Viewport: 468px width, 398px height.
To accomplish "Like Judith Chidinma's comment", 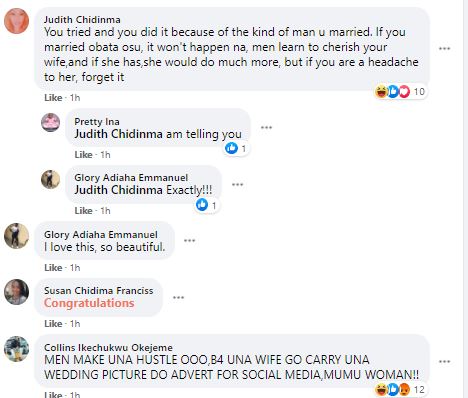I will click(53, 98).
